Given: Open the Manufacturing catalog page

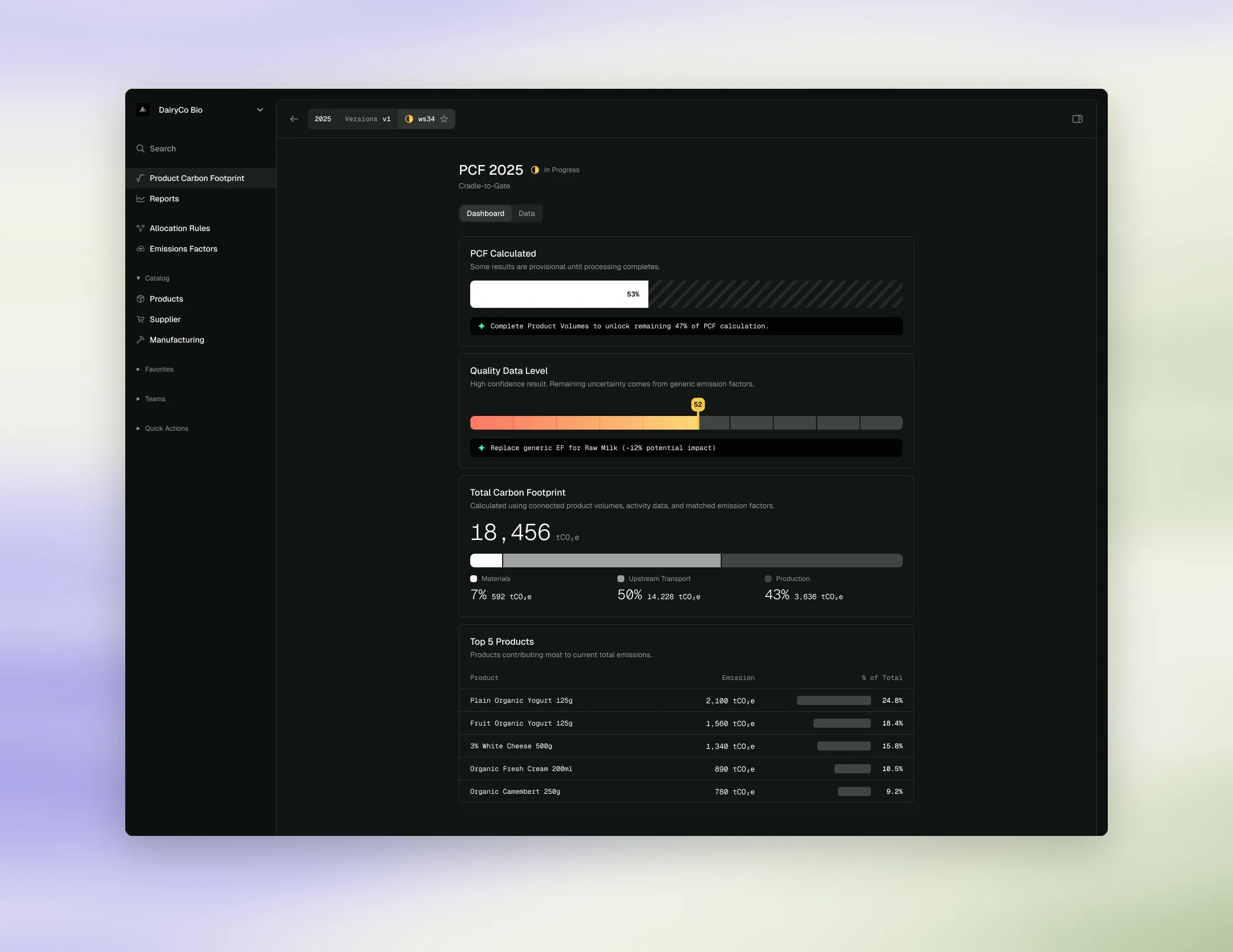Looking at the screenshot, I should point(200,340).
